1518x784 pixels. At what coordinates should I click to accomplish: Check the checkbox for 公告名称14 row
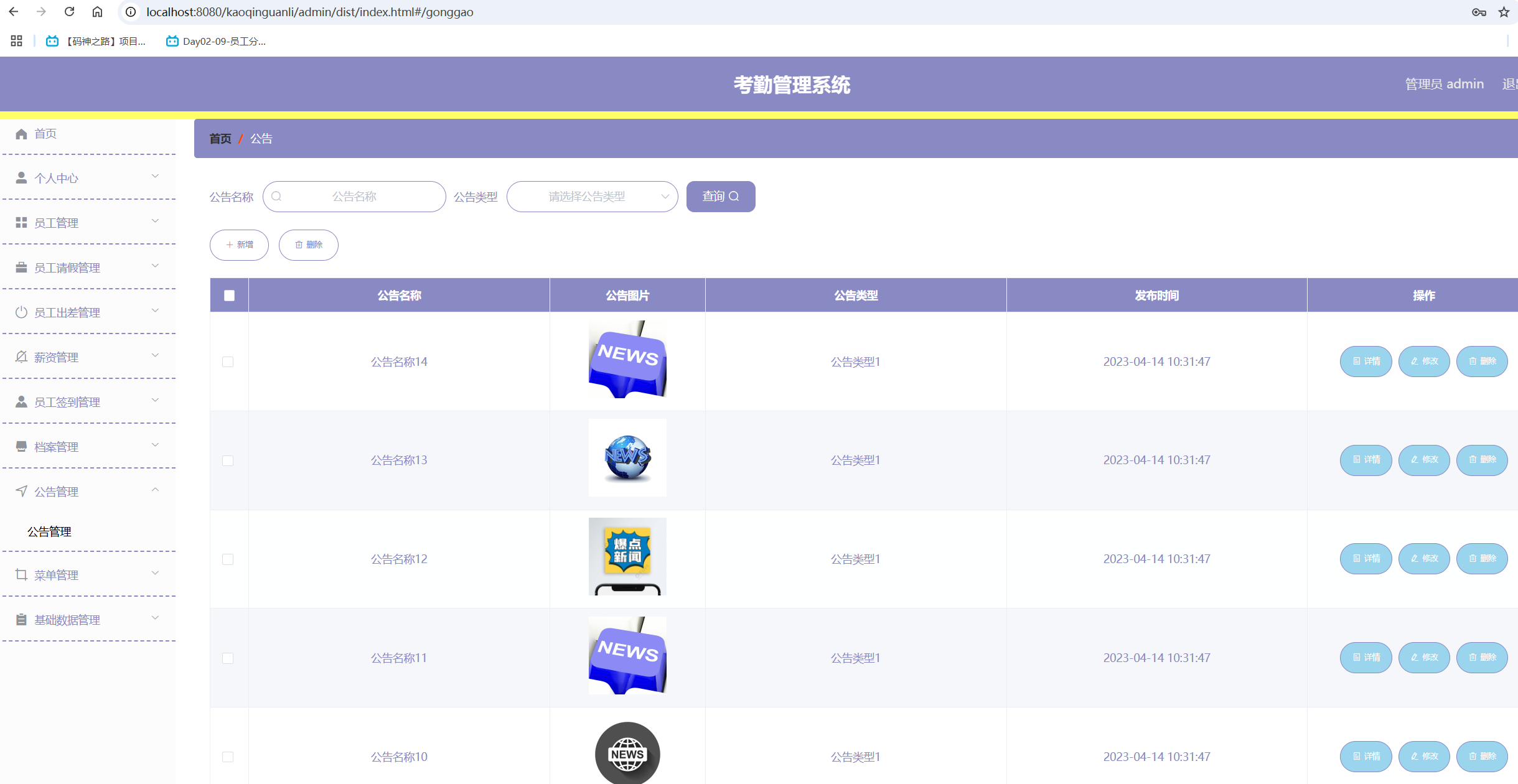pyautogui.click(x=228, y=362)
